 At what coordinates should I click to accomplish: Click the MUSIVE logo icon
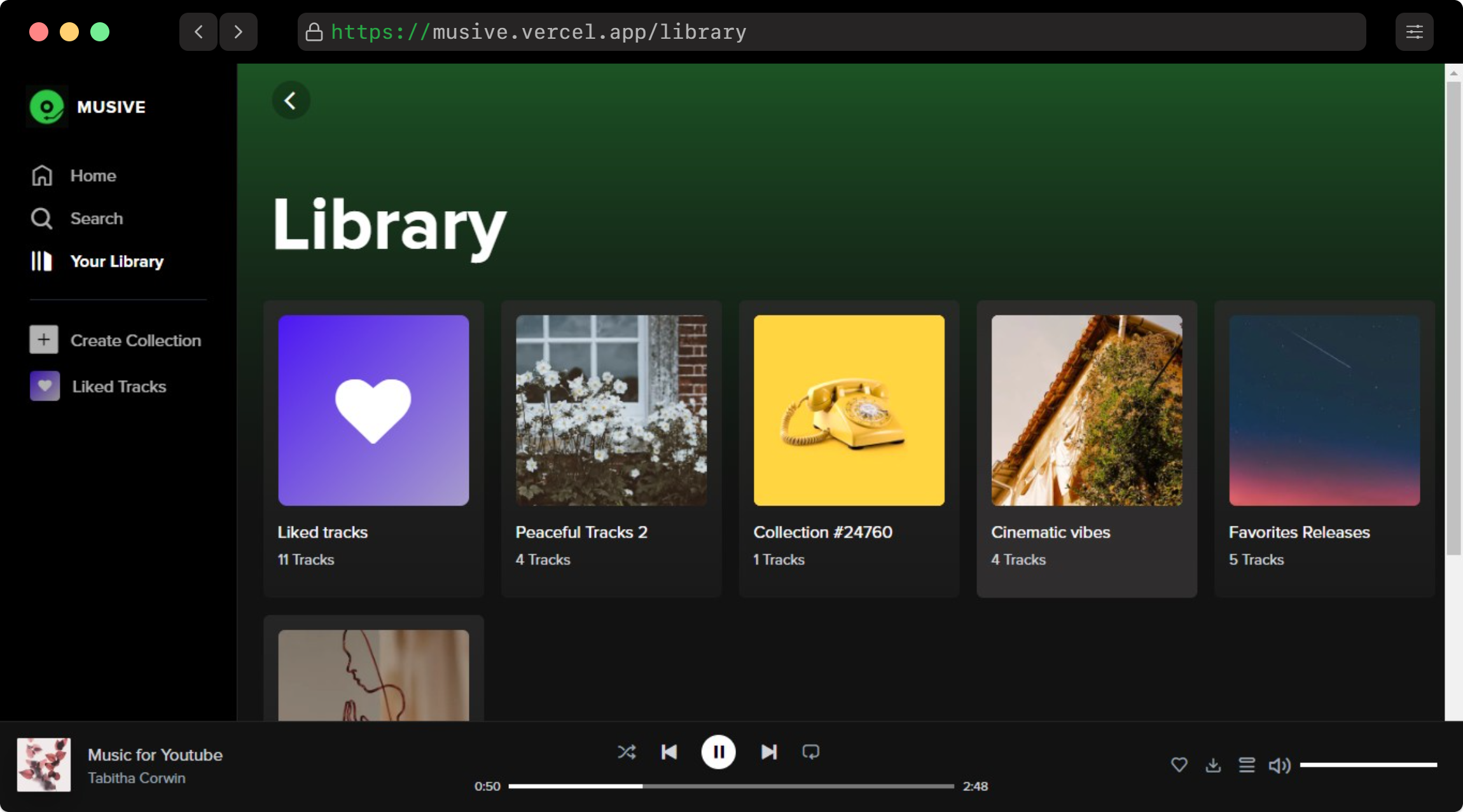(47, 107)
